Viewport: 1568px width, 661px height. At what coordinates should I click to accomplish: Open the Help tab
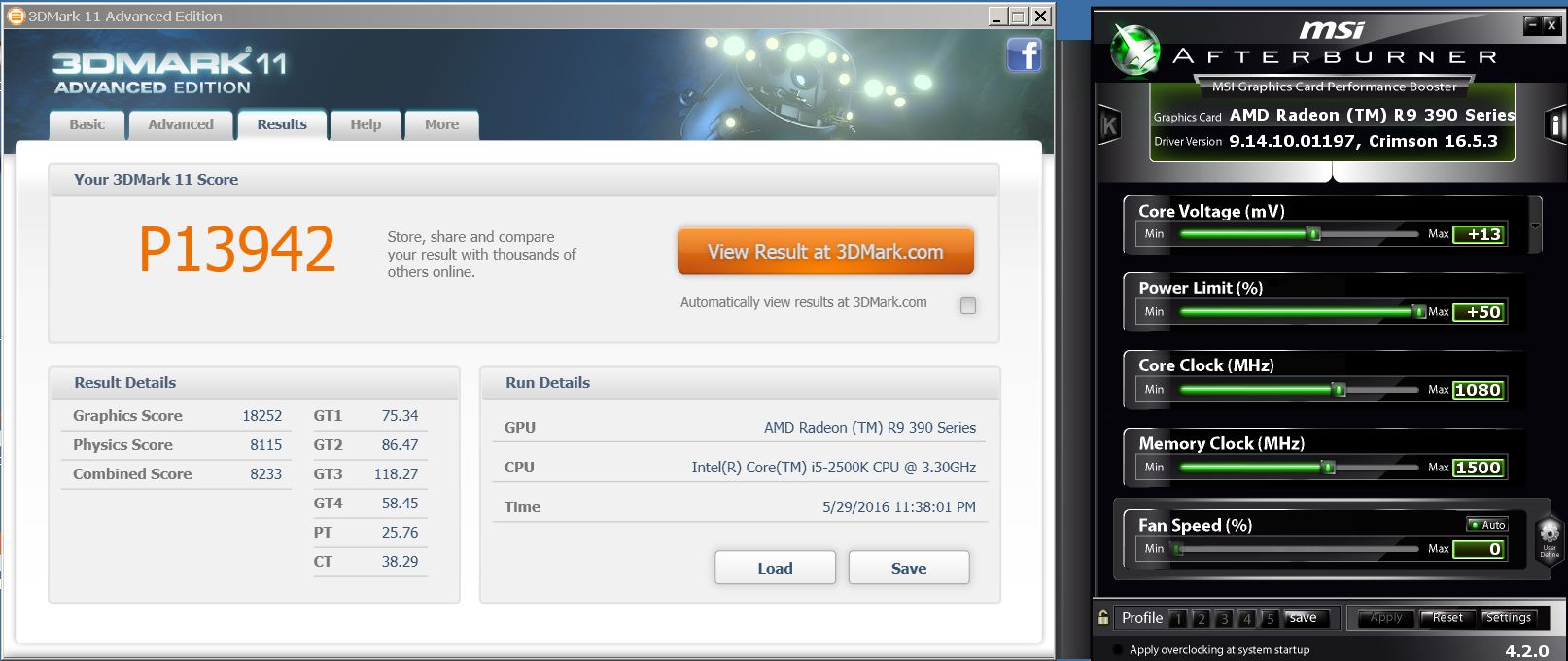pos(366,124)
